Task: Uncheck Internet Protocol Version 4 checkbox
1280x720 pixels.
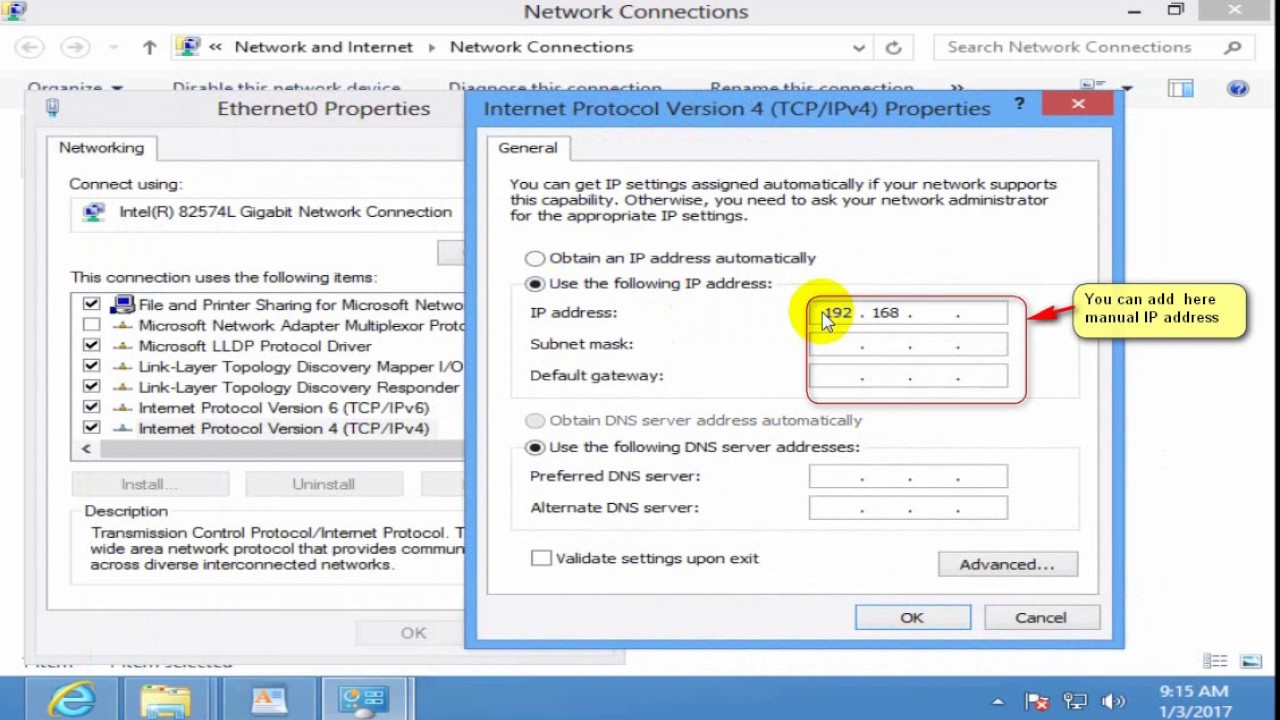Action: point(91,428)
